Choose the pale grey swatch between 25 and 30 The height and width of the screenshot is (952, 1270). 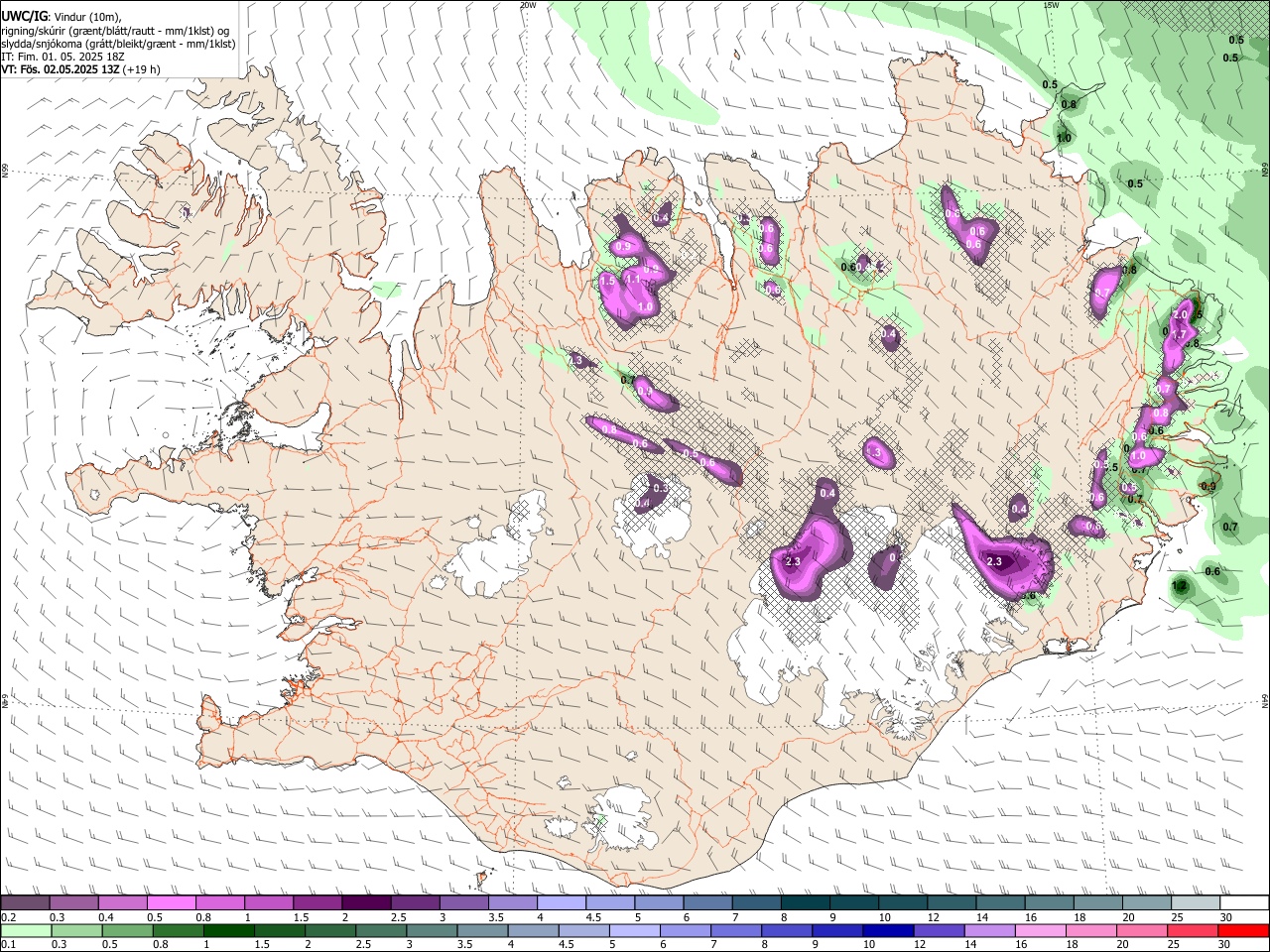1195,903
